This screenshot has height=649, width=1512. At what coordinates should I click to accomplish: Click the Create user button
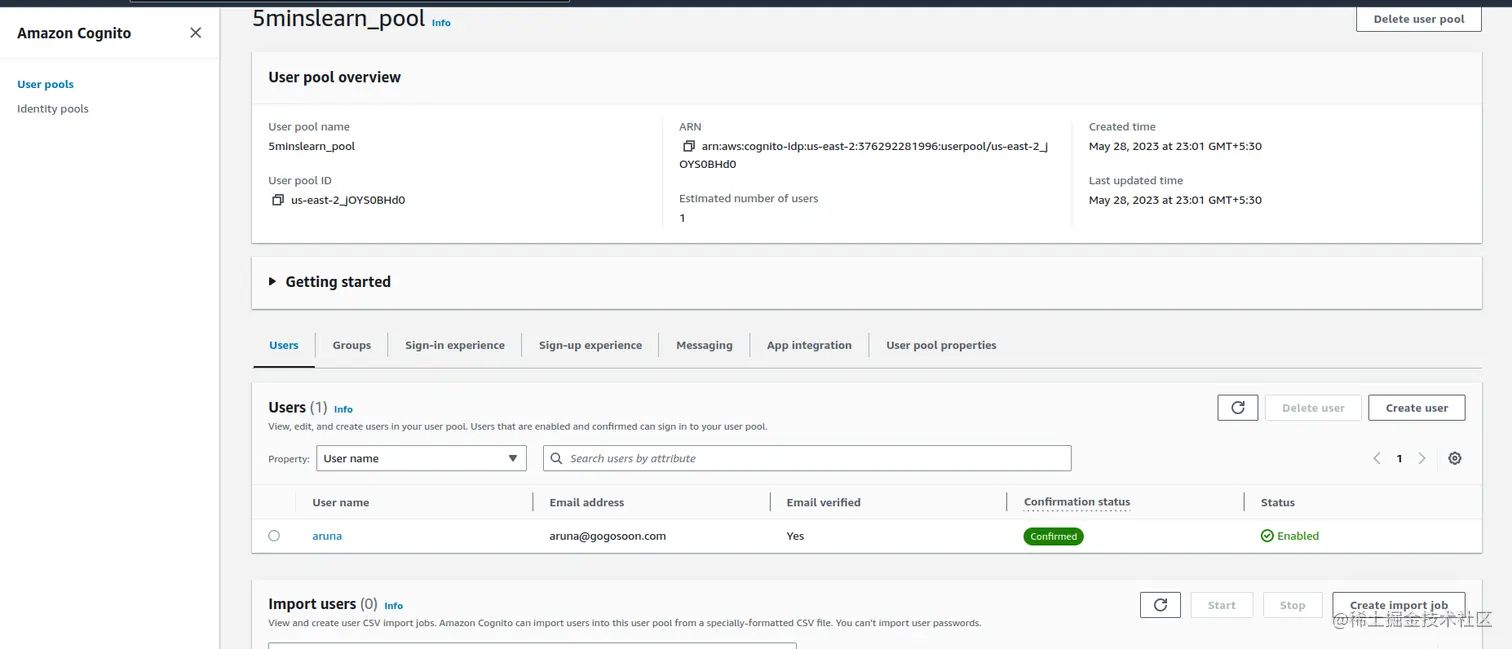(x=1417, y=408)
